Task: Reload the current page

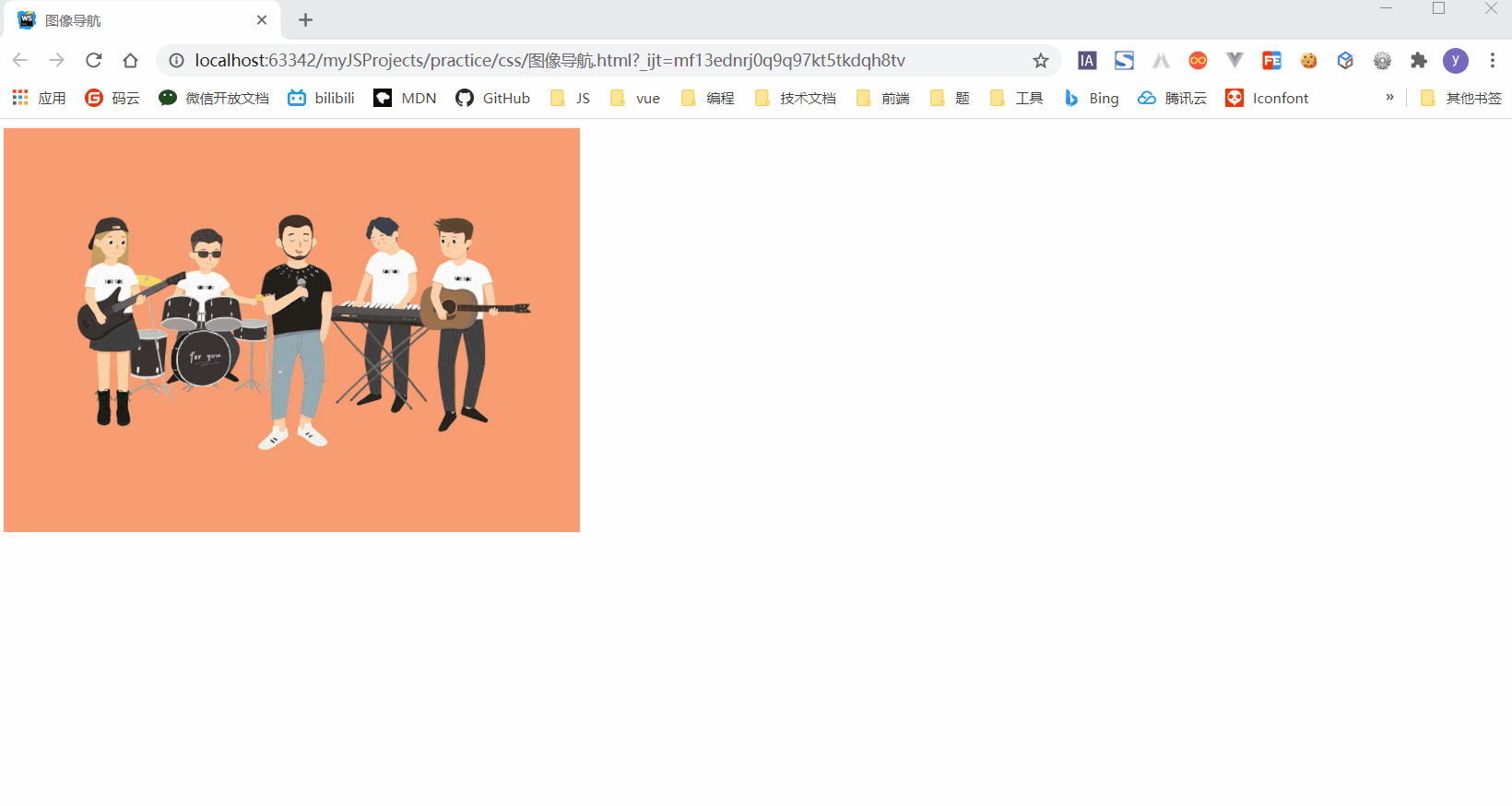Action: [94, 60]
